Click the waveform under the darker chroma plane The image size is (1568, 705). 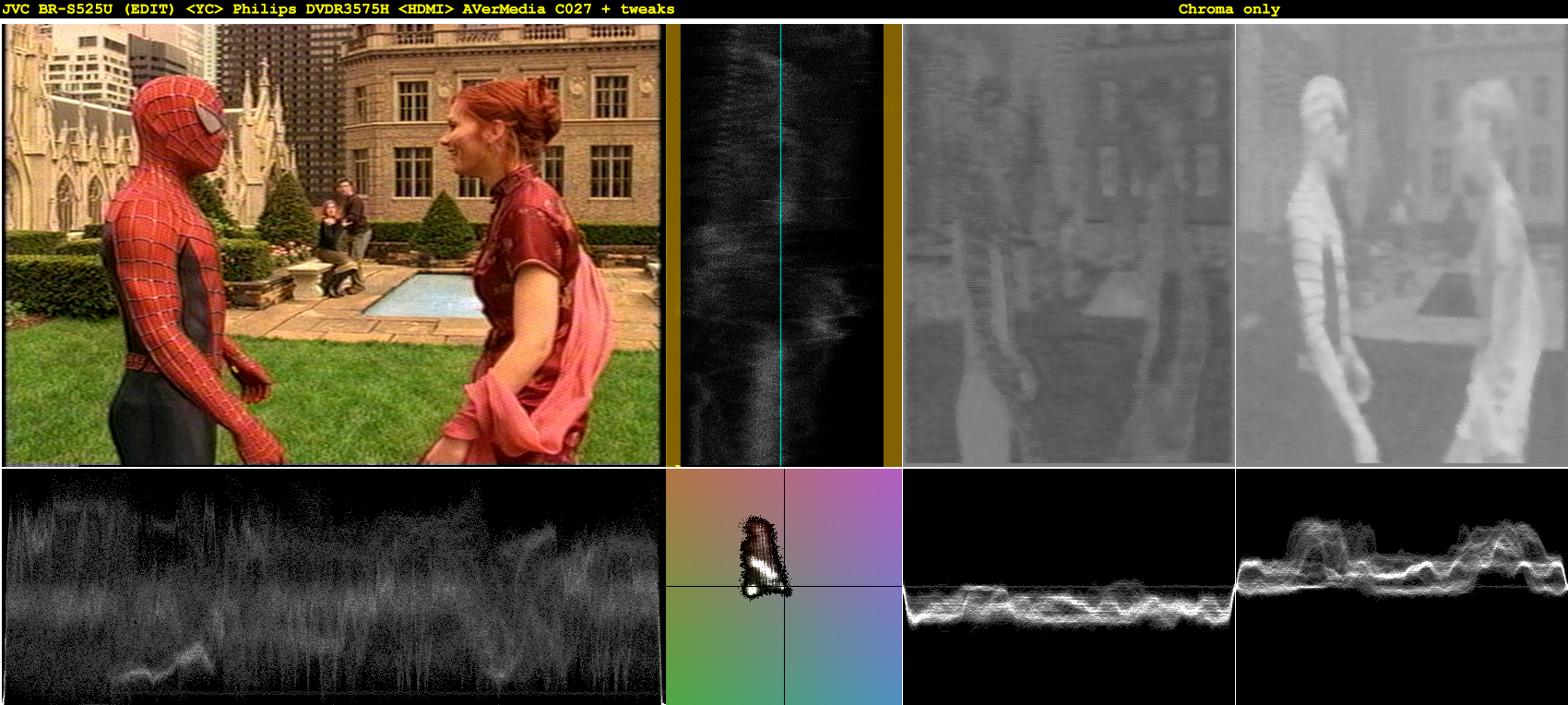[x=1069, y=587]
